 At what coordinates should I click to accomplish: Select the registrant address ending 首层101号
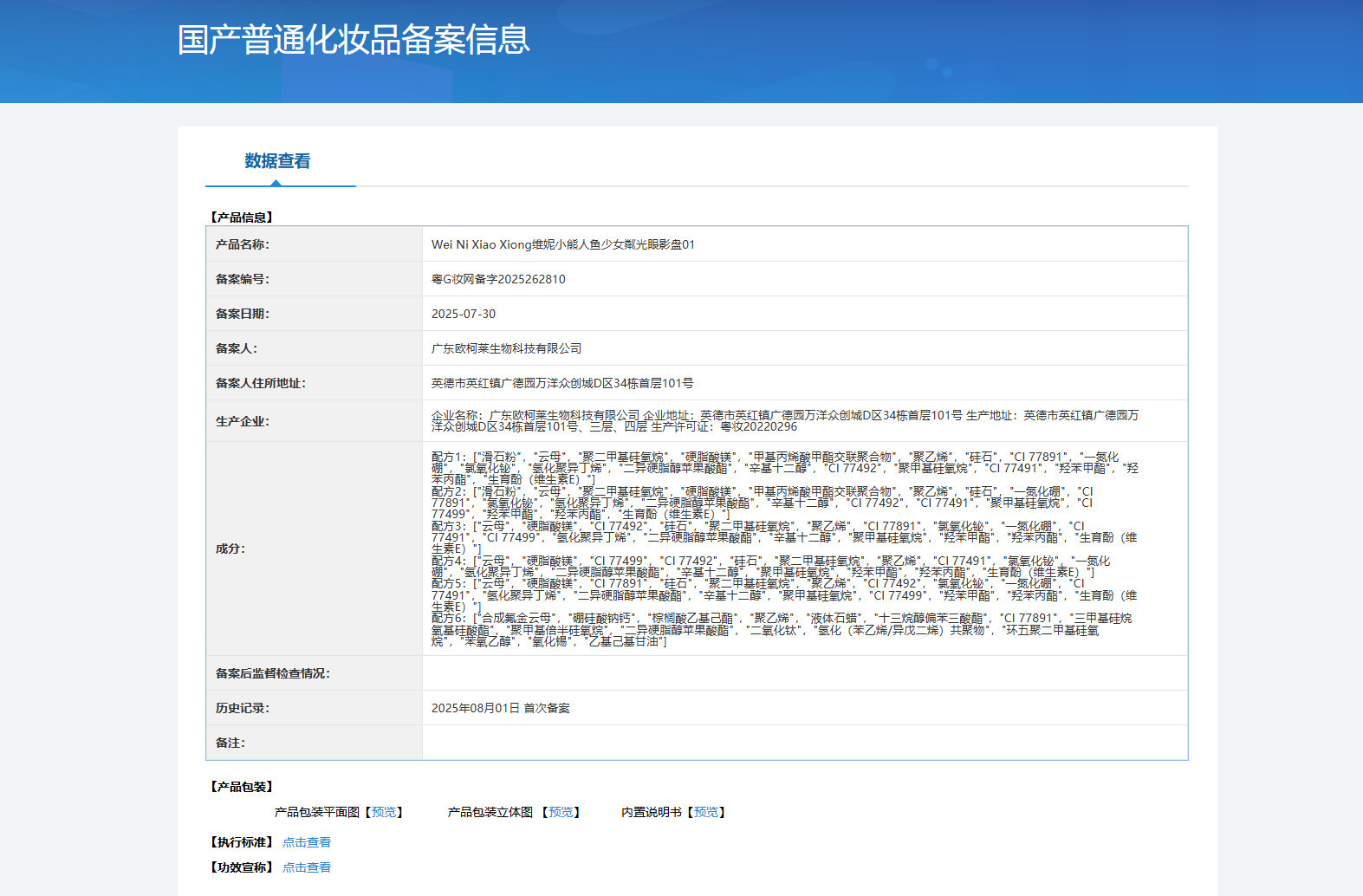562,383
